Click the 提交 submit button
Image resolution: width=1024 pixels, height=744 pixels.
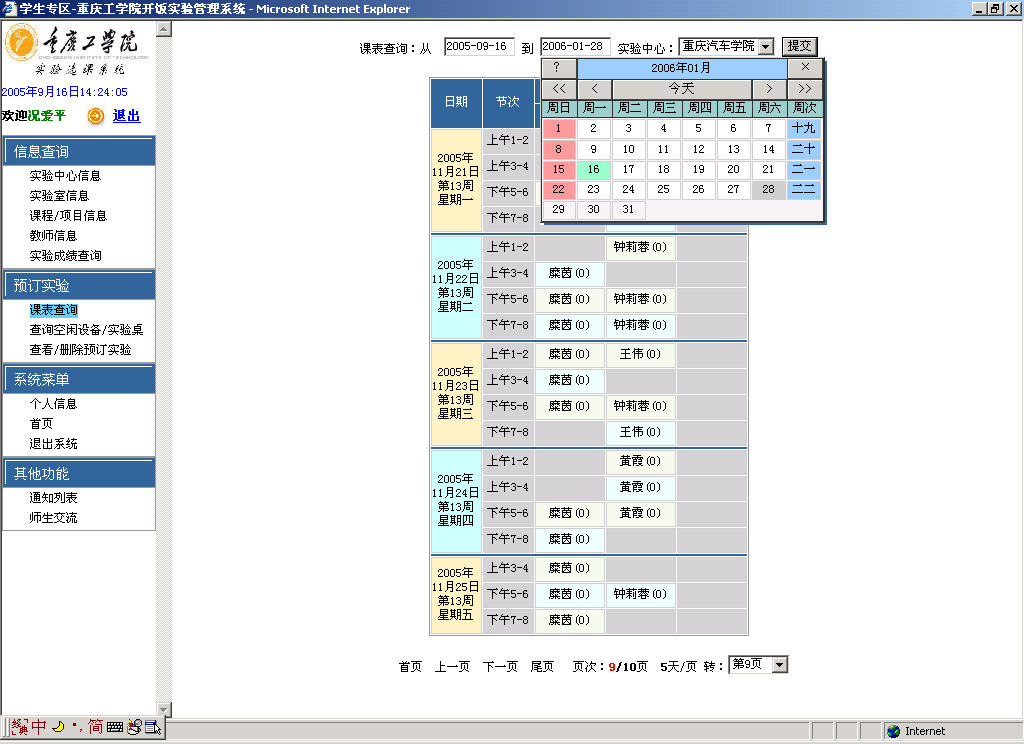tap(799, 46)
